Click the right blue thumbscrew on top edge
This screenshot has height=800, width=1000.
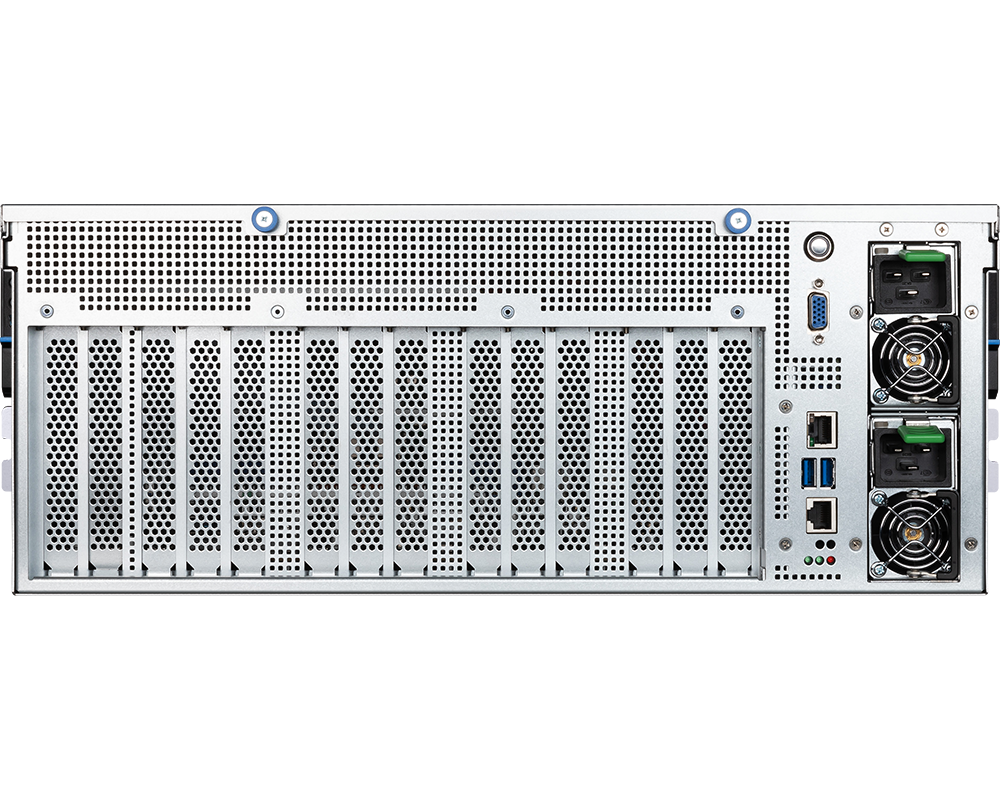point(738,217)
